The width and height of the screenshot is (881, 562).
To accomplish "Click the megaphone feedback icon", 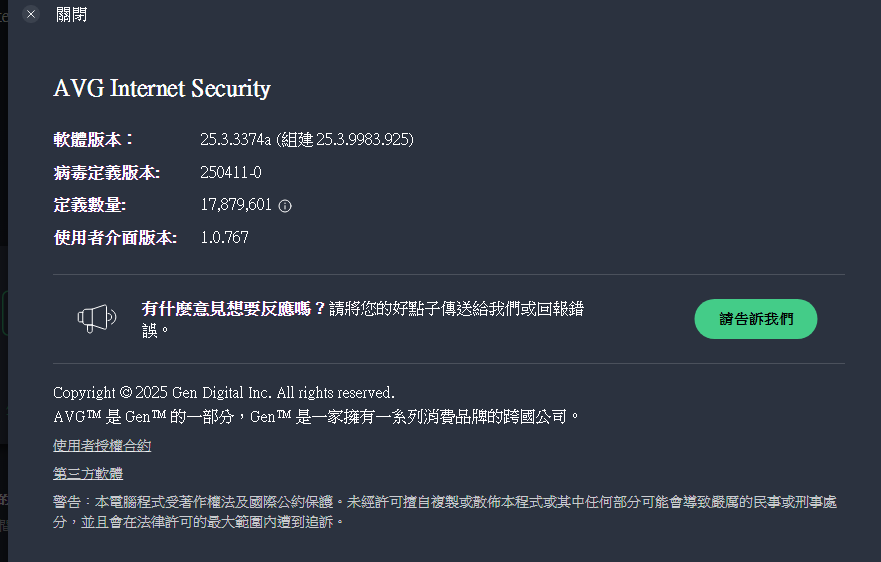I will [x=97, y=319].
